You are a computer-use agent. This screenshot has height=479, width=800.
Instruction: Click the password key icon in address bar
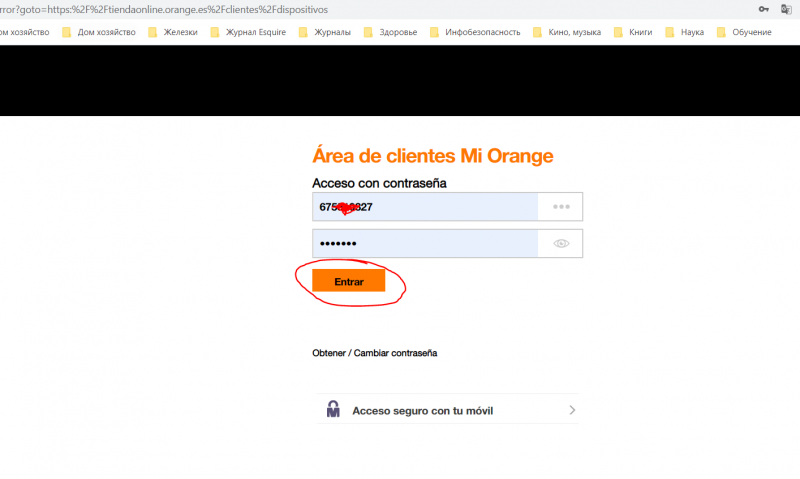point(764,9)
